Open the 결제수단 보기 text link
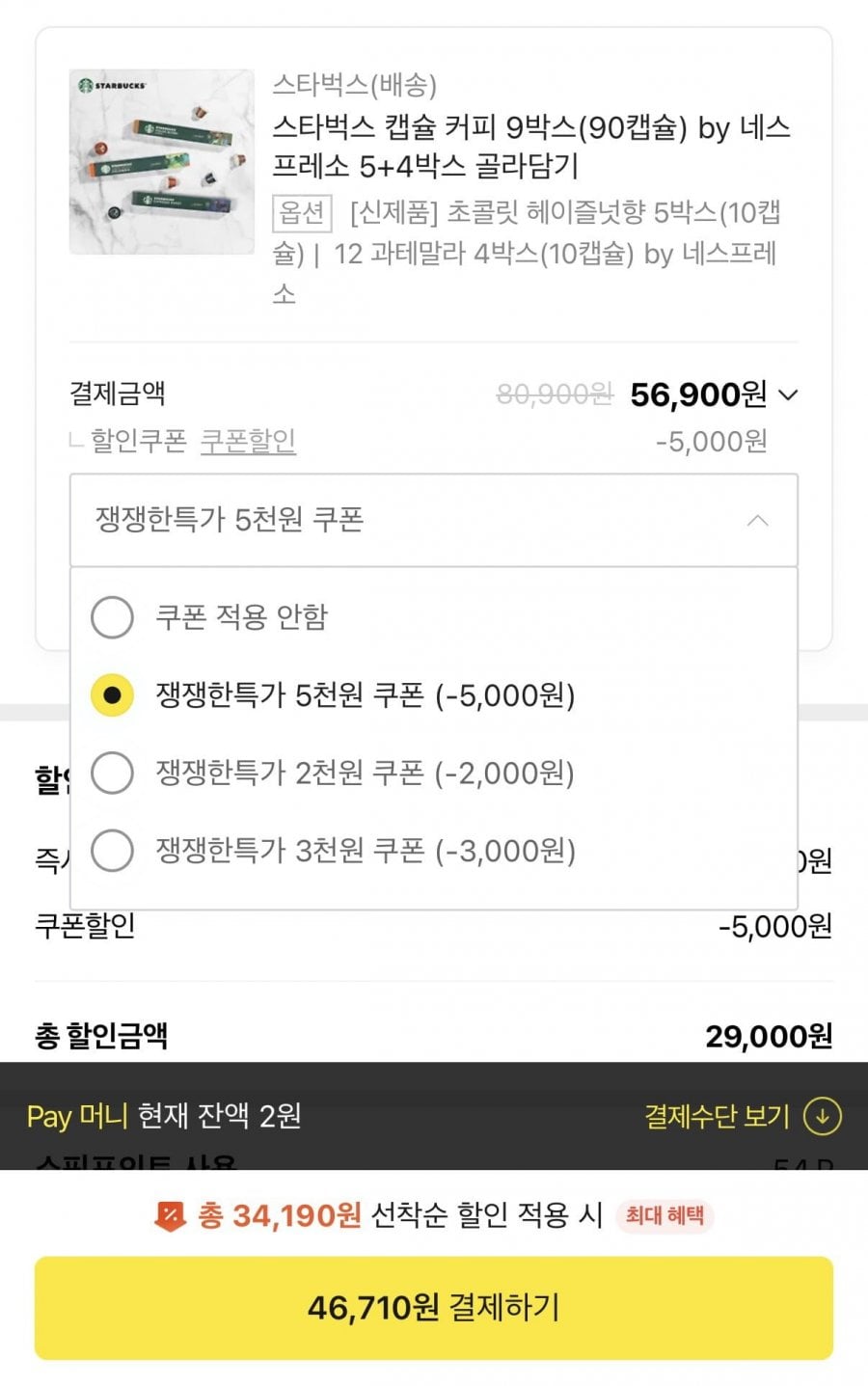Viewport: 868px width, 1386px height. tap(717, 1116)
